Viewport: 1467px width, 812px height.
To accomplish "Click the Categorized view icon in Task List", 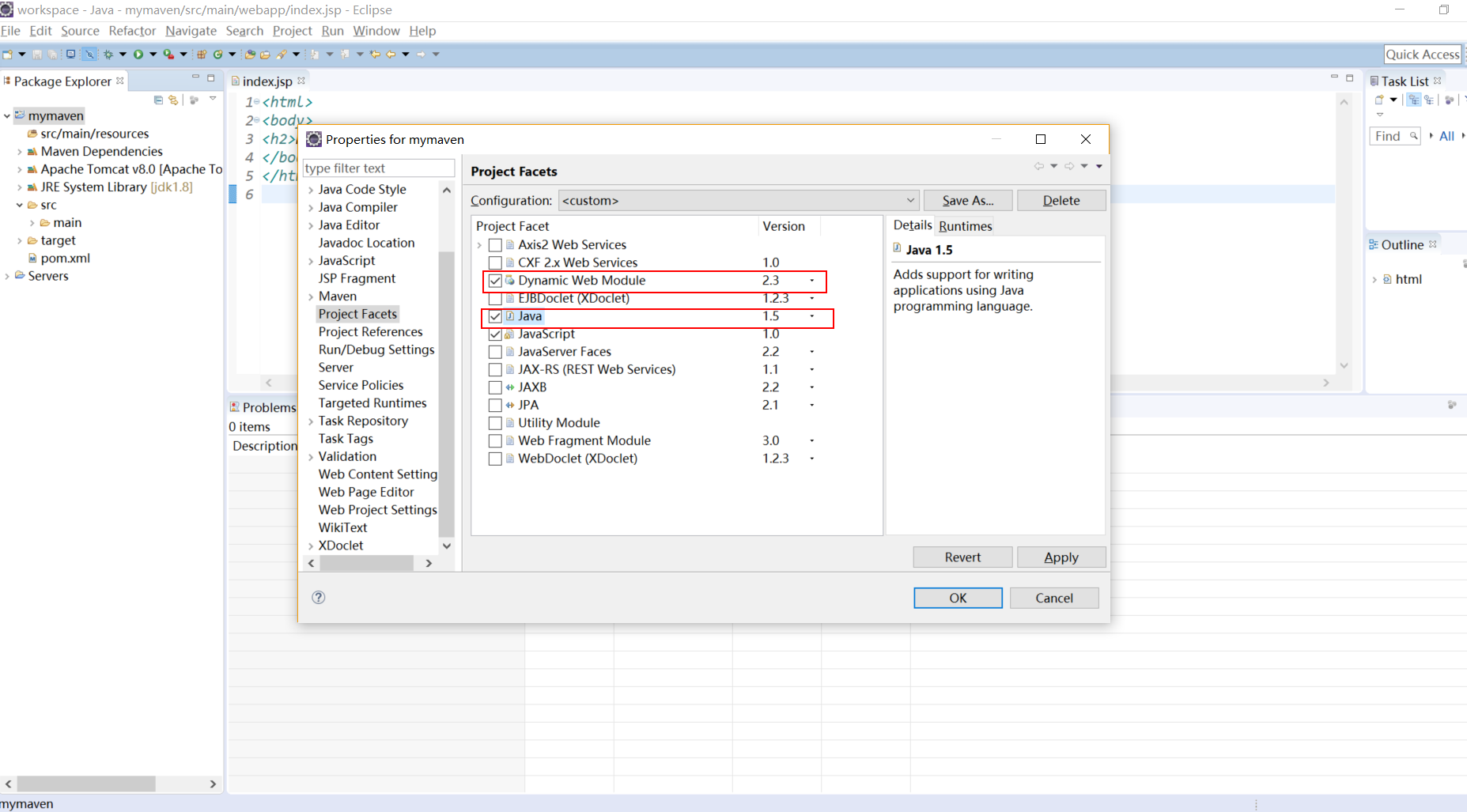I will coord(1413,100).
